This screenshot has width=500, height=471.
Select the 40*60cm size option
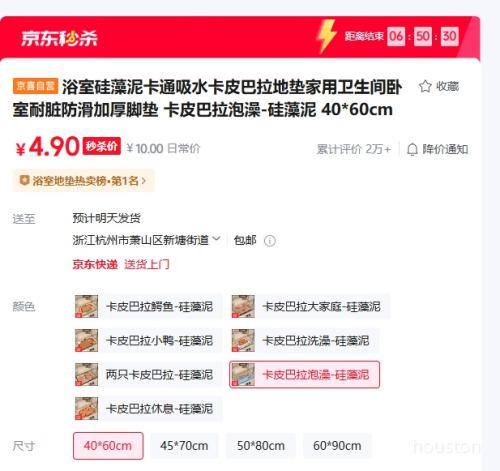[108, 446]
